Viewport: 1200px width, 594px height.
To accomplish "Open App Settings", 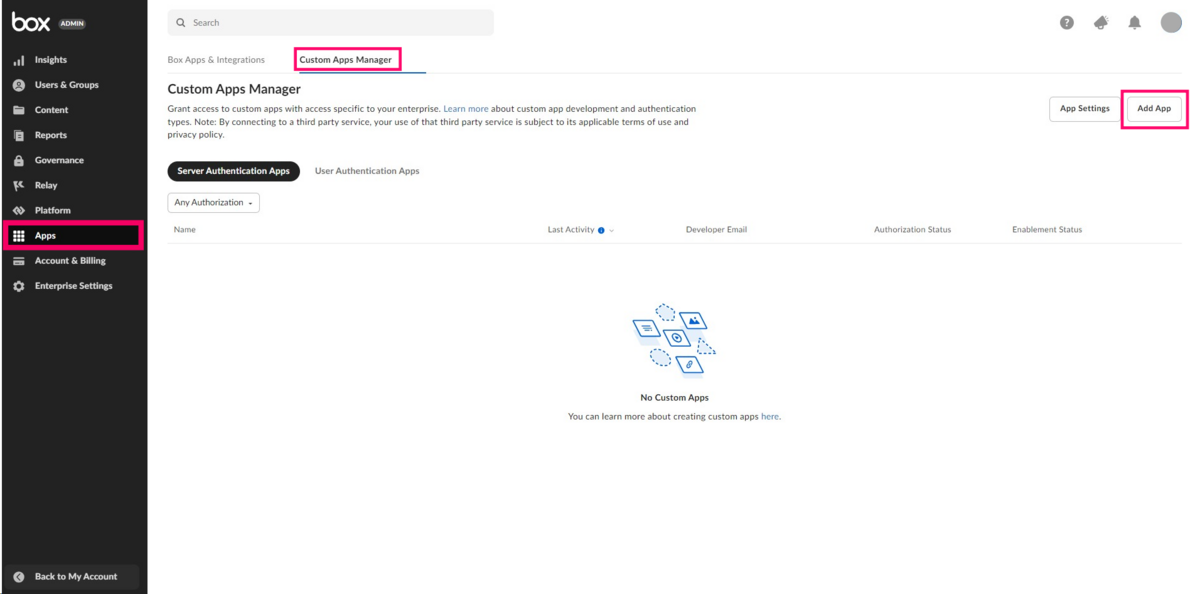I will pyautogui.click(x=1085, y=108).
